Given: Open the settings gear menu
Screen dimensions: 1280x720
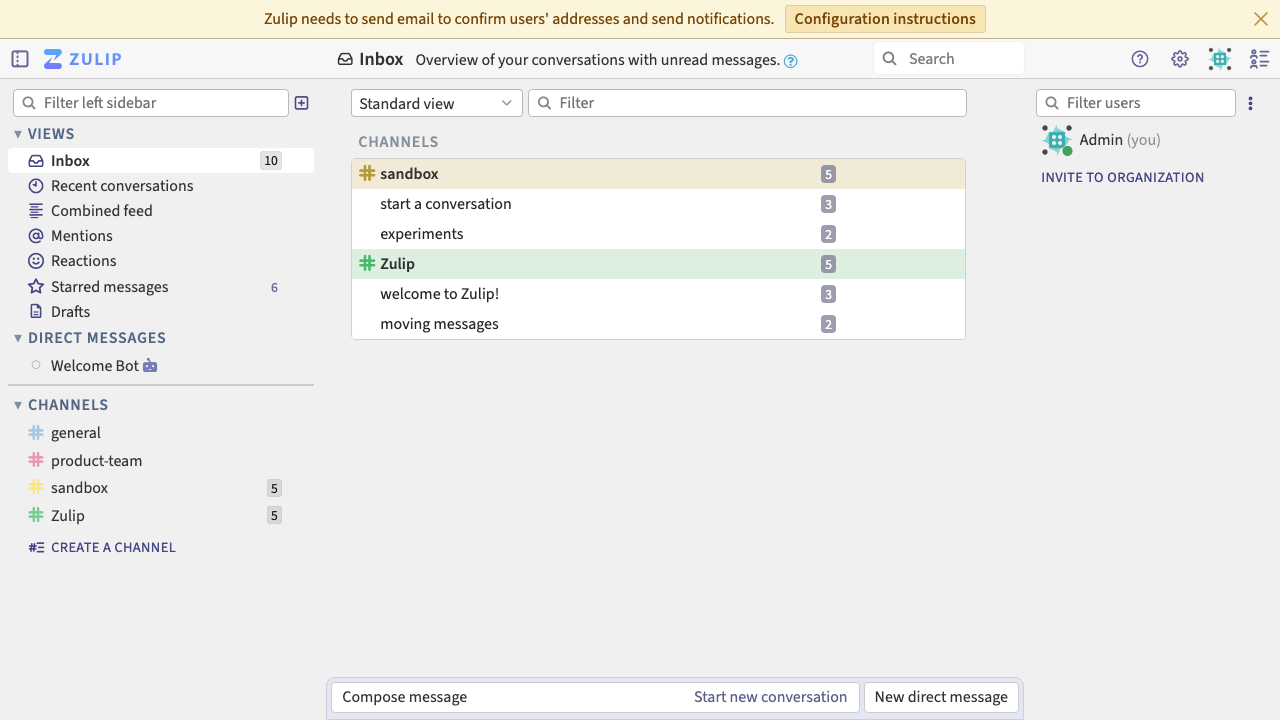Looking at the screenshot, I should 1180,59.
